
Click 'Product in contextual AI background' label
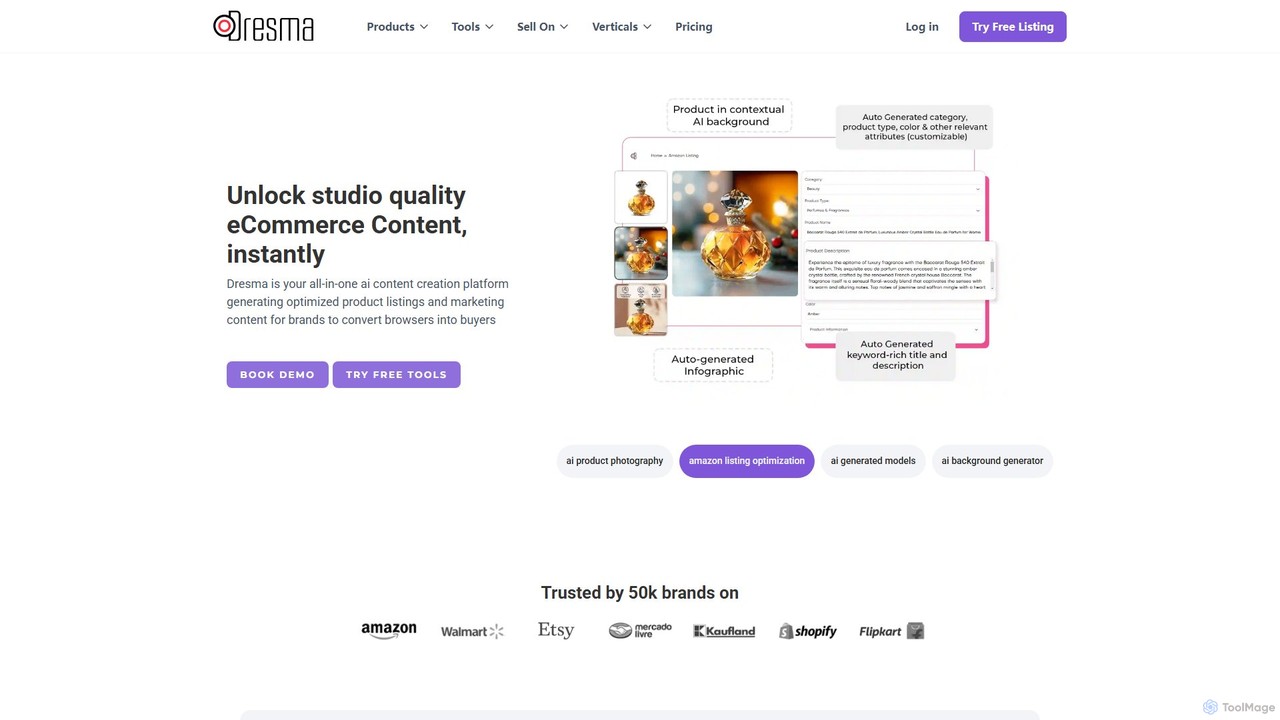pyautogui.click(x=729, y=116)
